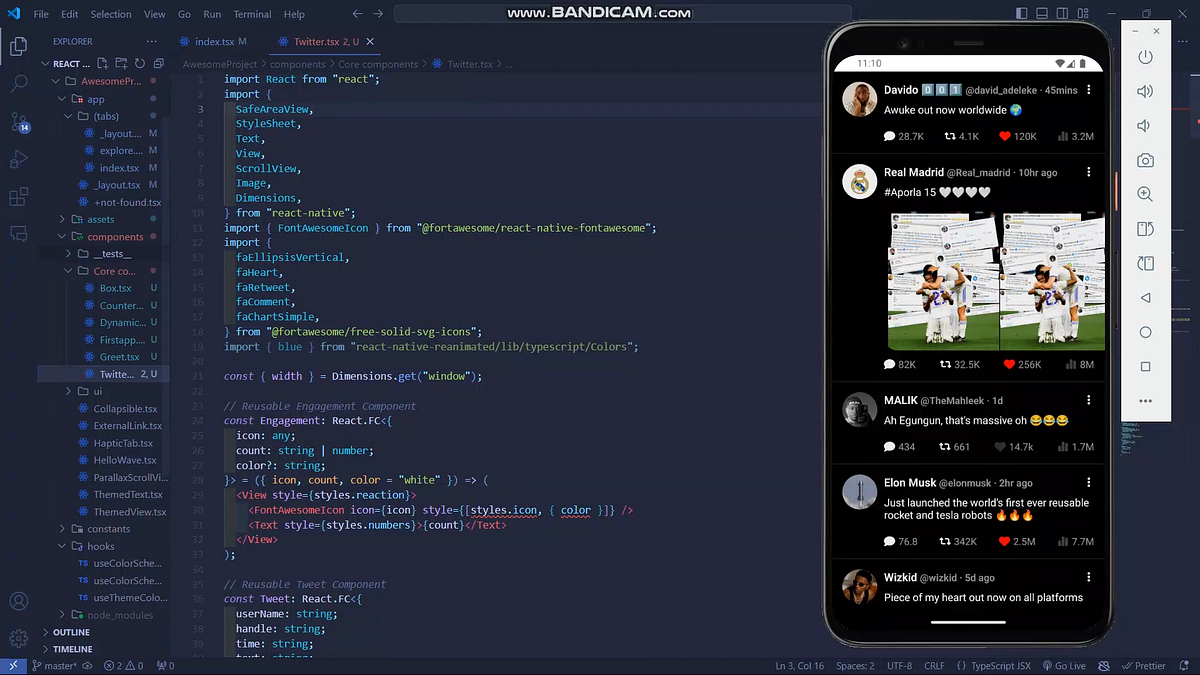Open the Extensions view
This screenshot has width=1200, height=675.
[18, 198]
